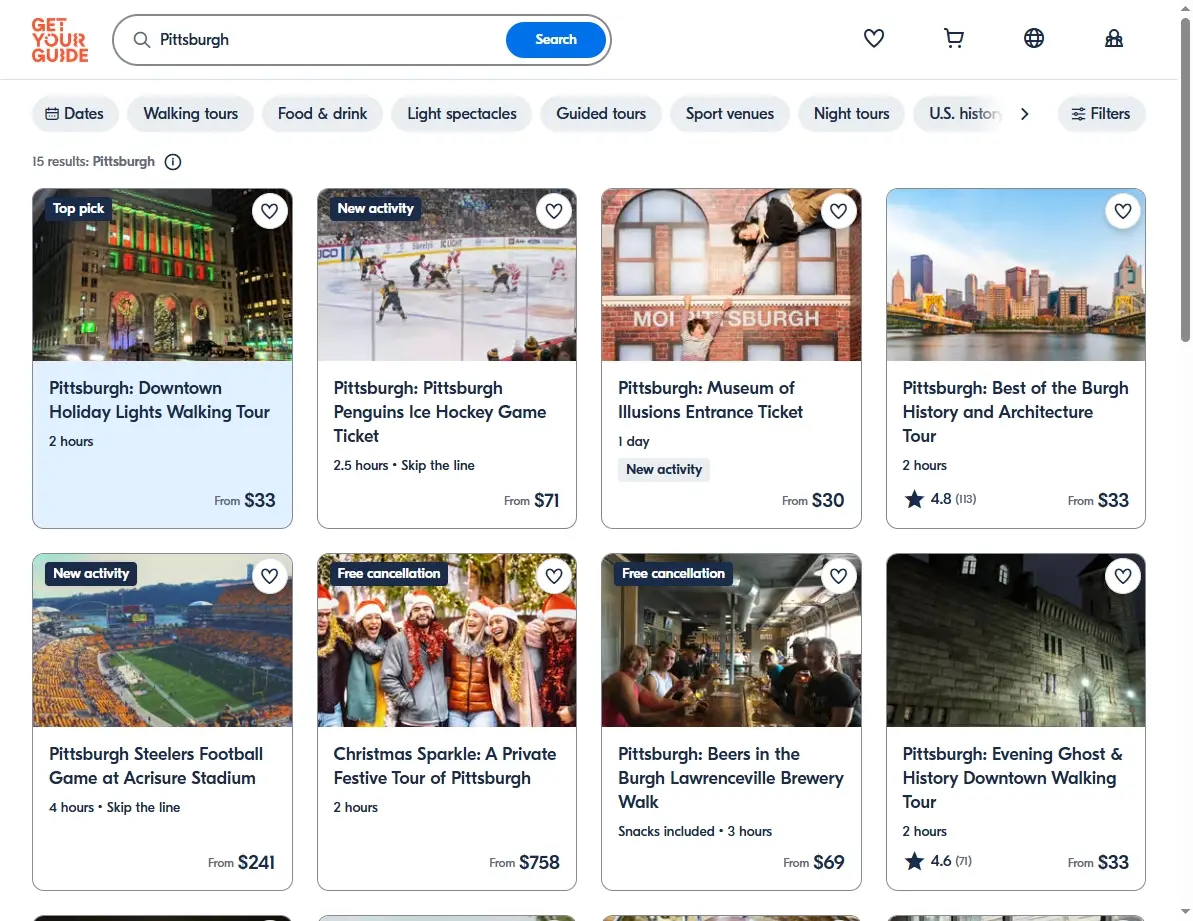The image size is (1193, 921).
Task: Open the shopping cart icon
Action: [x=953, y=38]
